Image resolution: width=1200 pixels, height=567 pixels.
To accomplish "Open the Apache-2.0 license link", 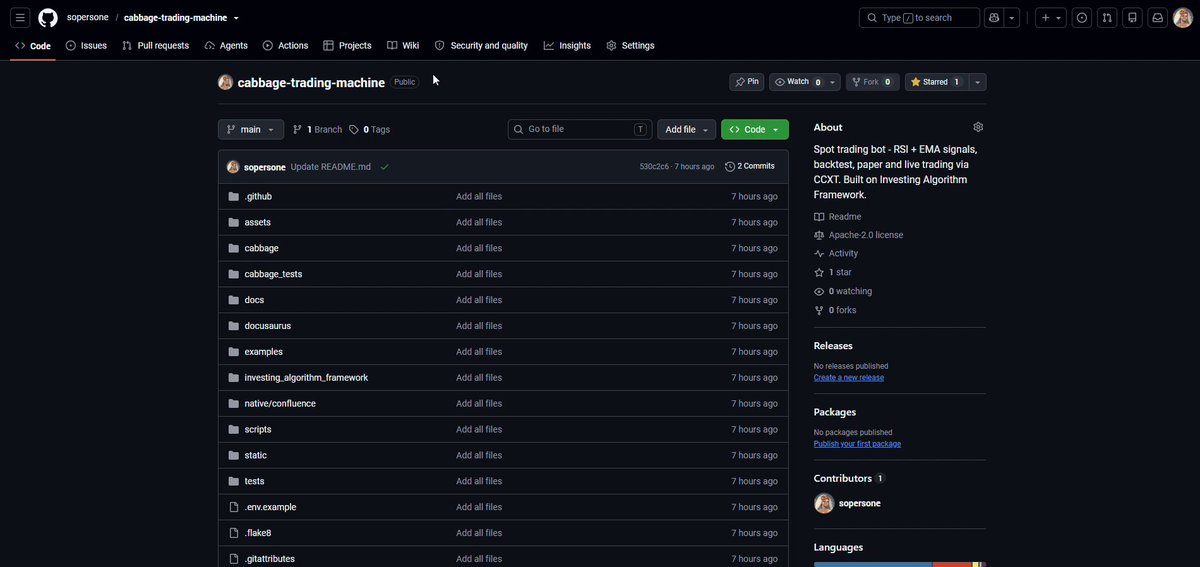I will pos(858,235).
